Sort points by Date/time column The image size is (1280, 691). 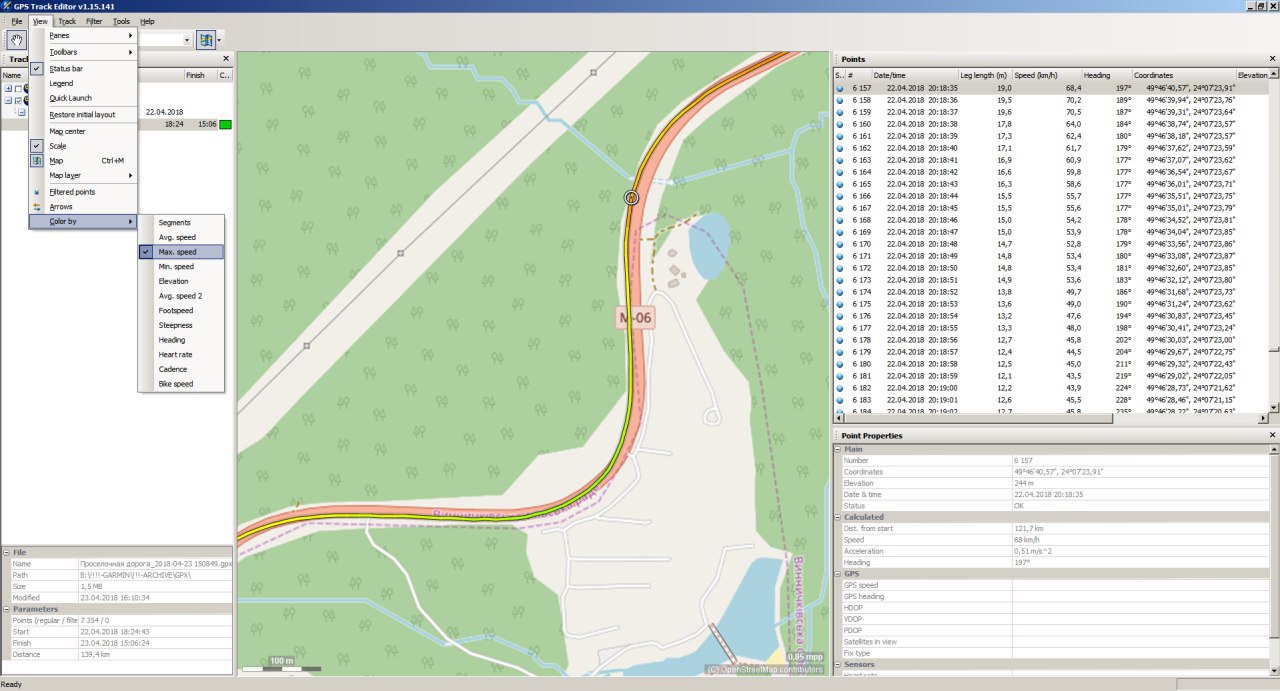(x=914, y=75)
